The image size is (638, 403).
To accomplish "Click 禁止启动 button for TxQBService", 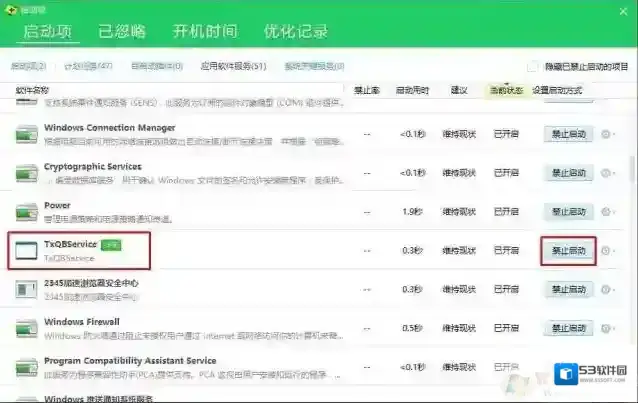I will coord(568,250).
